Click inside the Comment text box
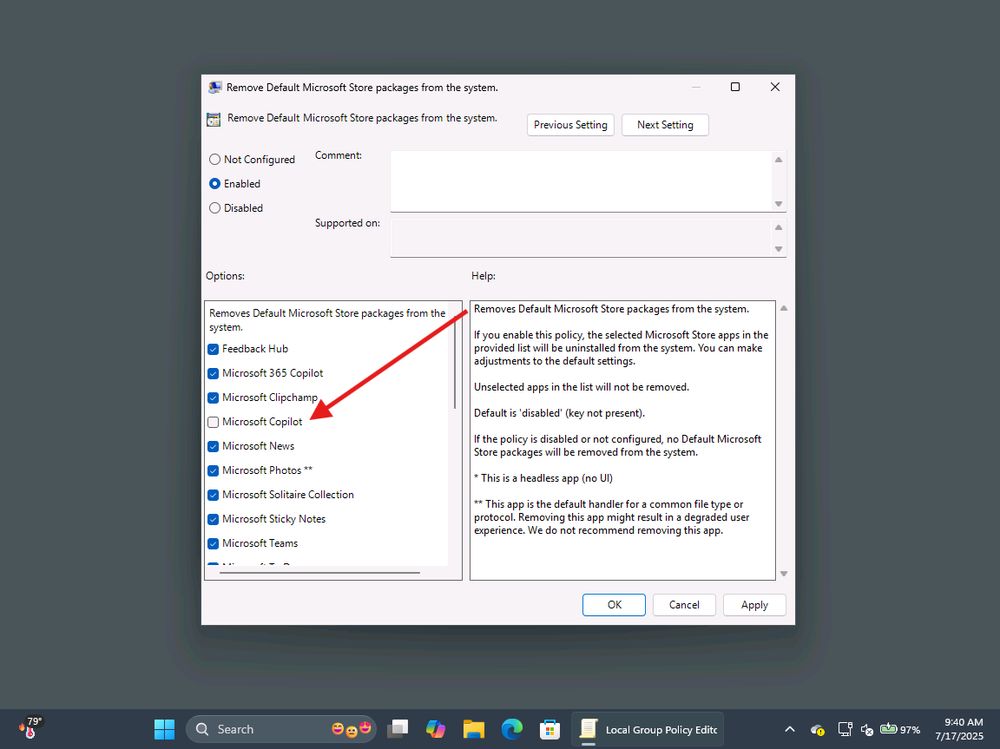The image size is (1000, 749). 580,181
